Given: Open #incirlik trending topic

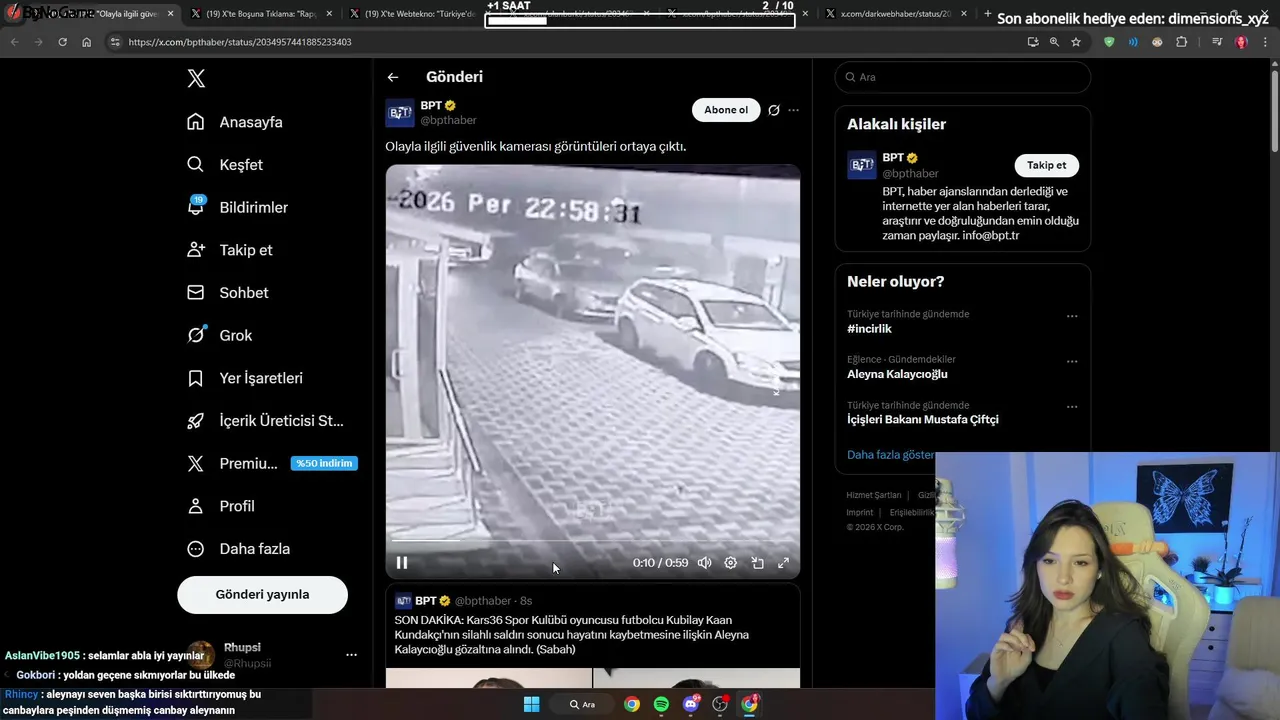Looking at the screenshot, I should [869, 329].
